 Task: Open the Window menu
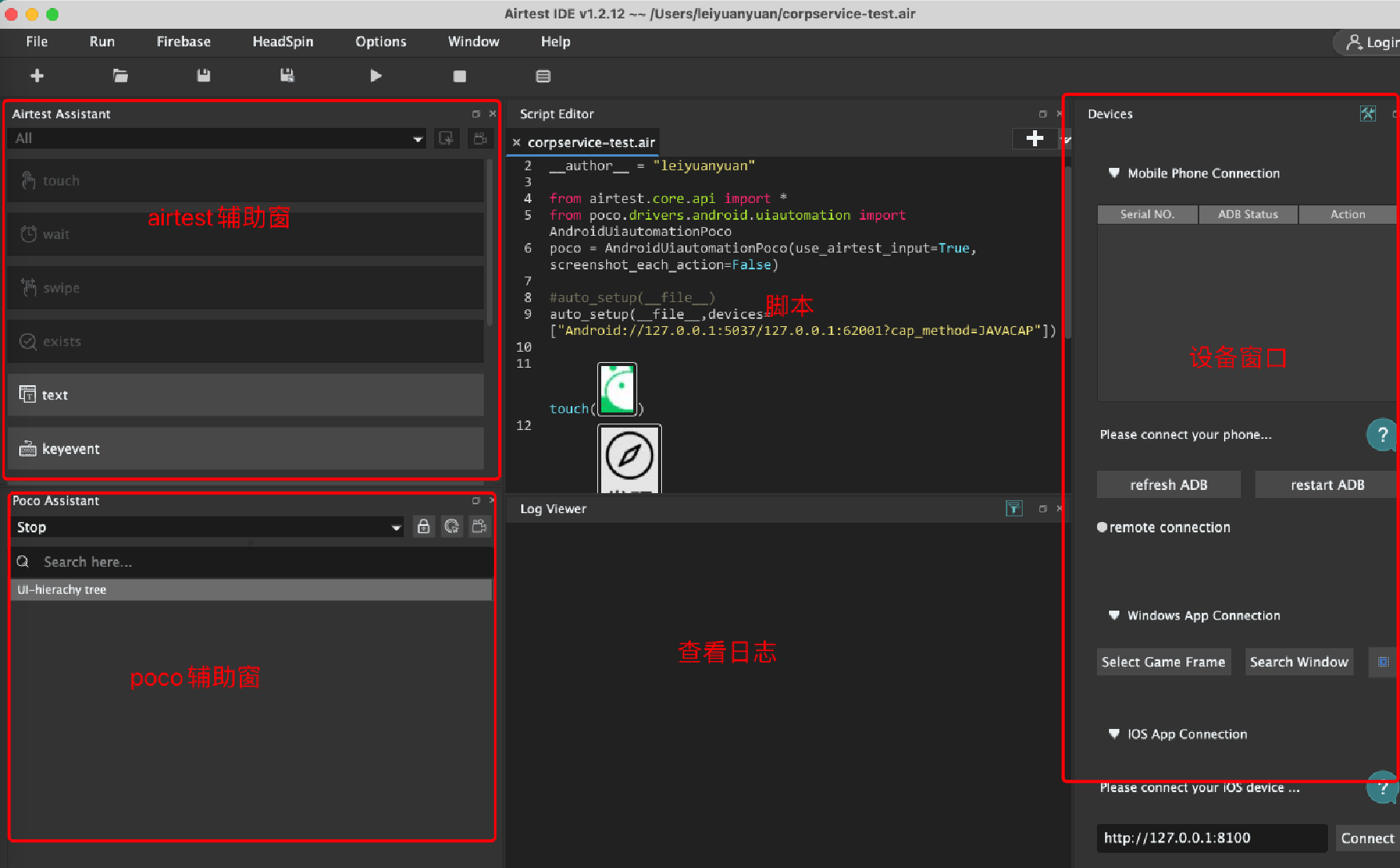coord(473,42)
